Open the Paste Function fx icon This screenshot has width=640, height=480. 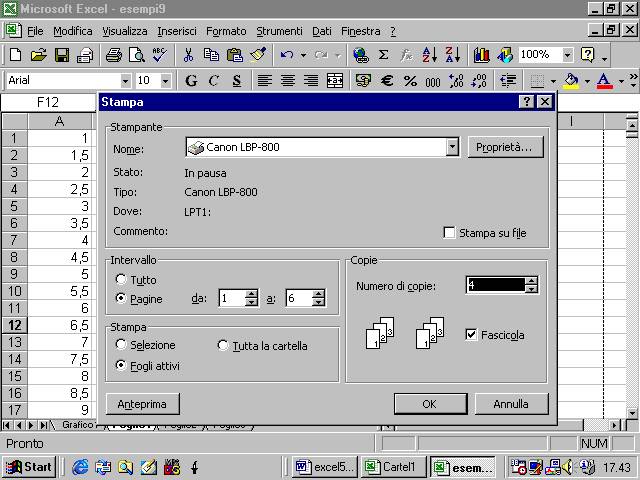(x=406, y=55)
